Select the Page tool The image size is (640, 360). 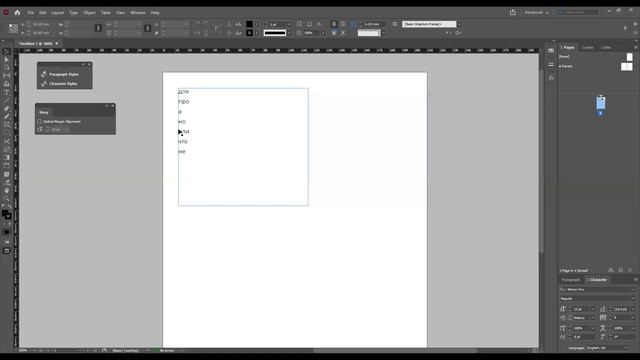point(7,68)
